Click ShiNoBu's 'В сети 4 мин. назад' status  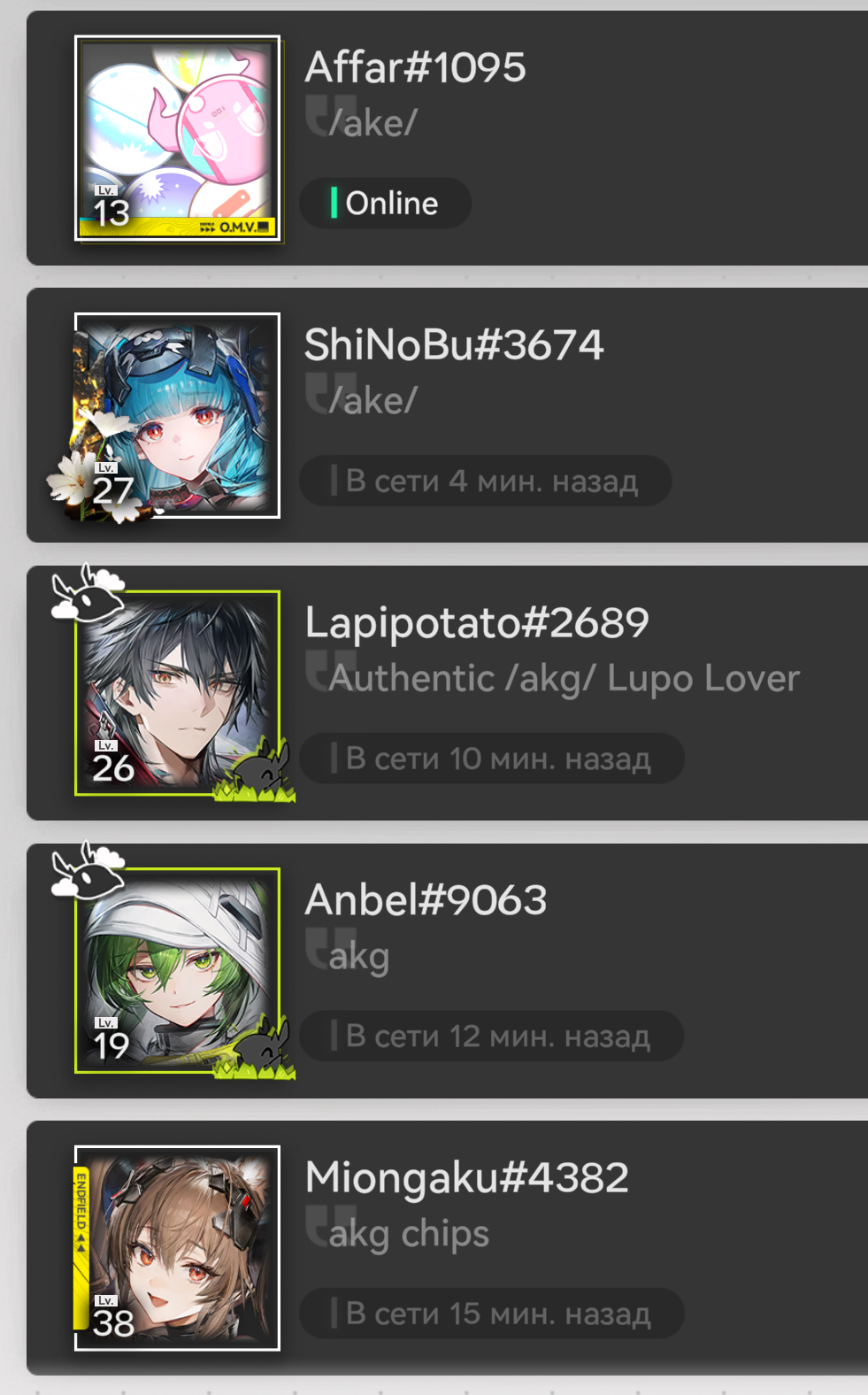click(485, 481)
